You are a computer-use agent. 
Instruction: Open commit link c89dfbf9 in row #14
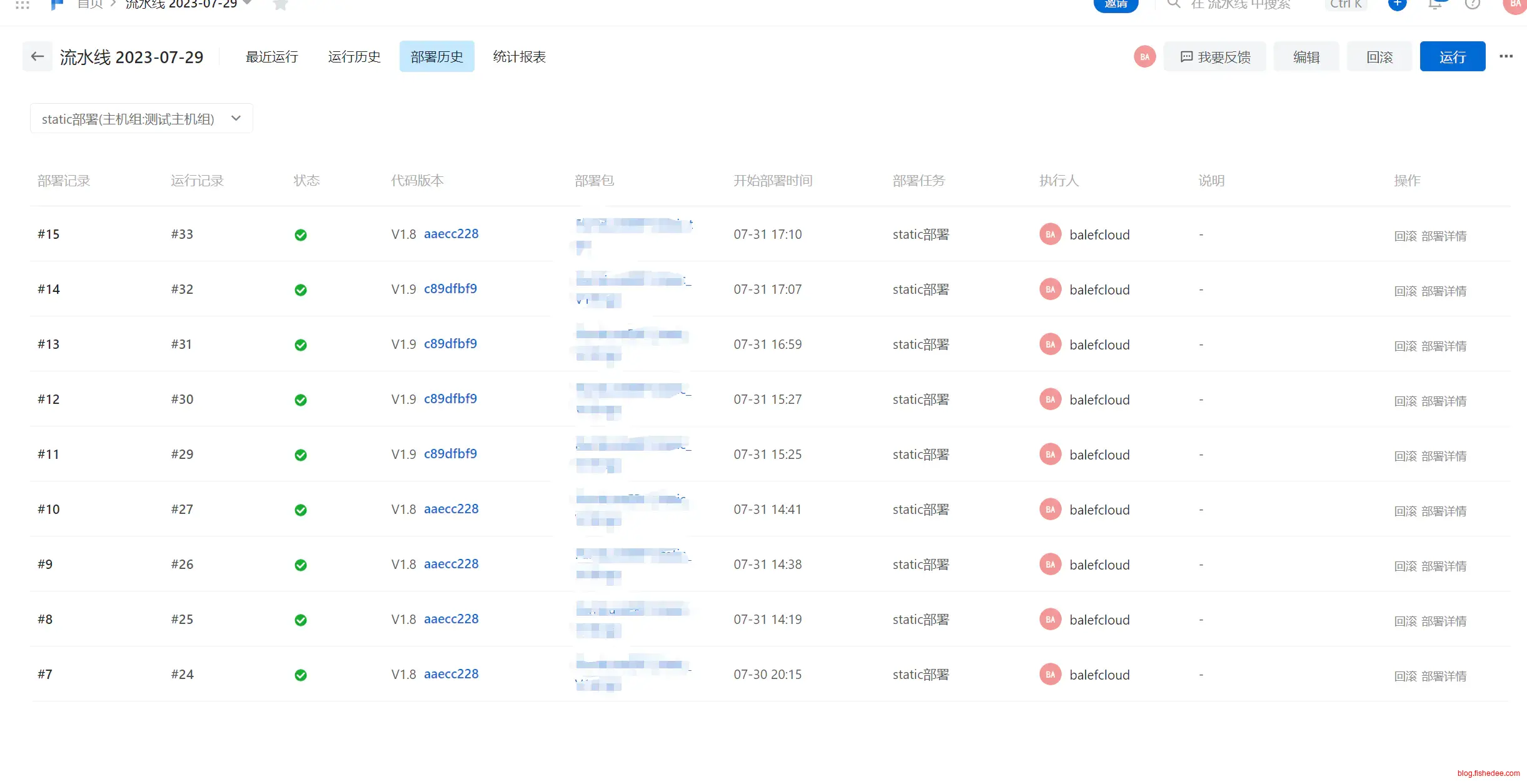(450, 289)
